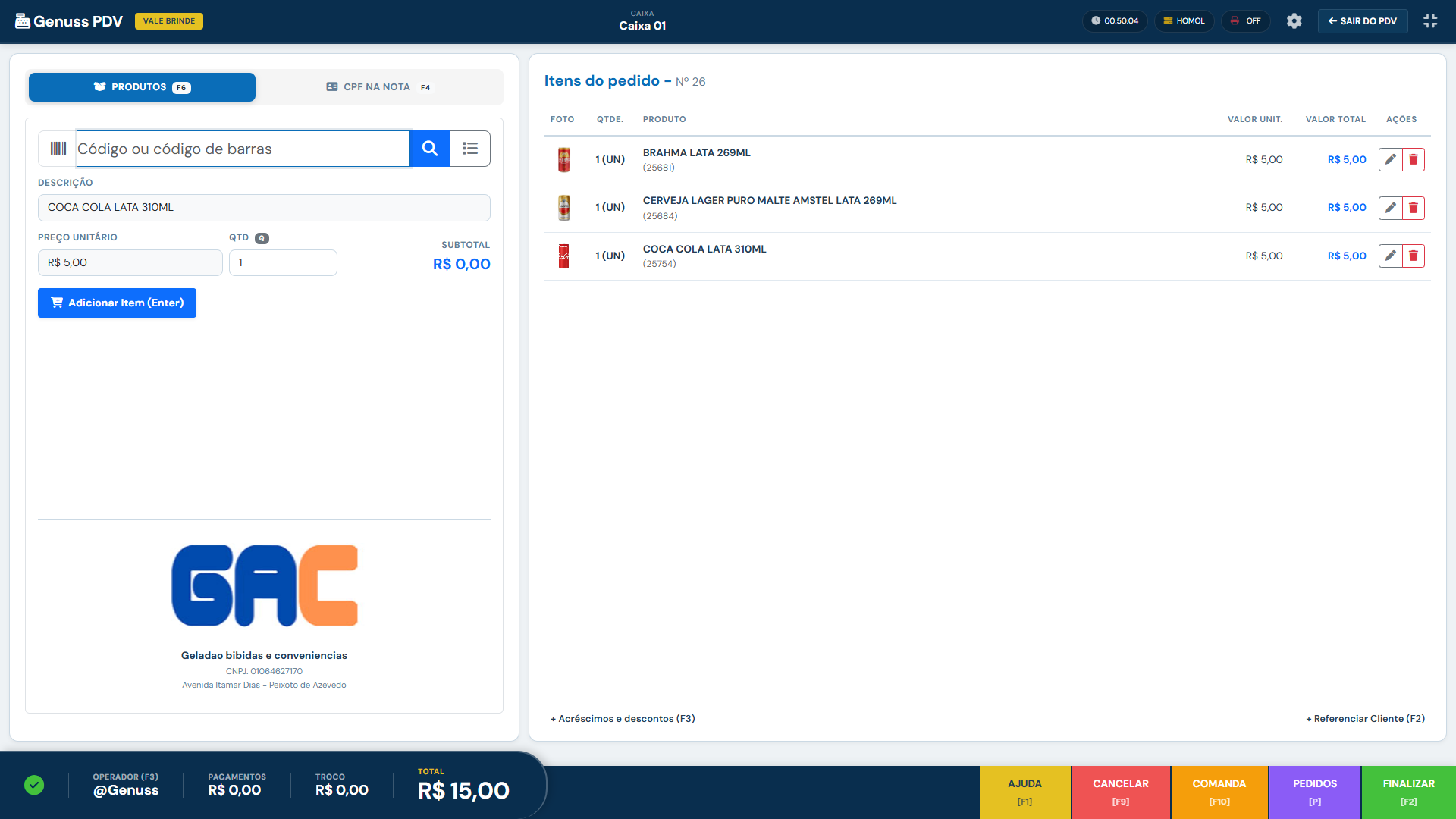This screenshot has height=819, width=1456.
Task: Click the SUBTOTAL R$ 0,00 value
Action: click(x=461, y=264)
